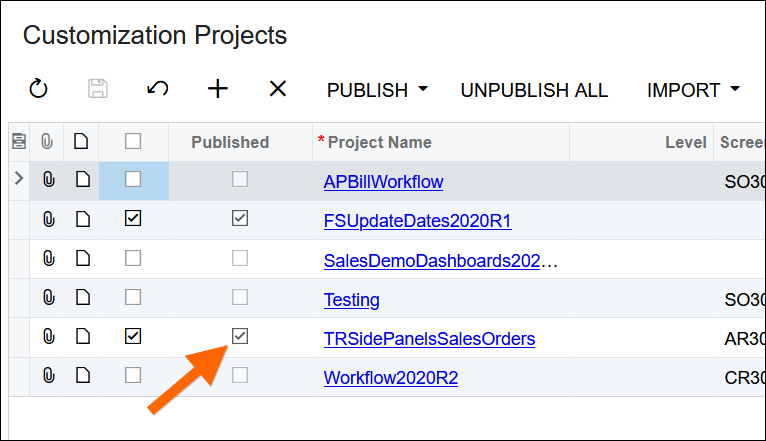Open the TRSidePanelsSalesOrders project link
Viewport: 766px width, 441px height.
(429, 339)
